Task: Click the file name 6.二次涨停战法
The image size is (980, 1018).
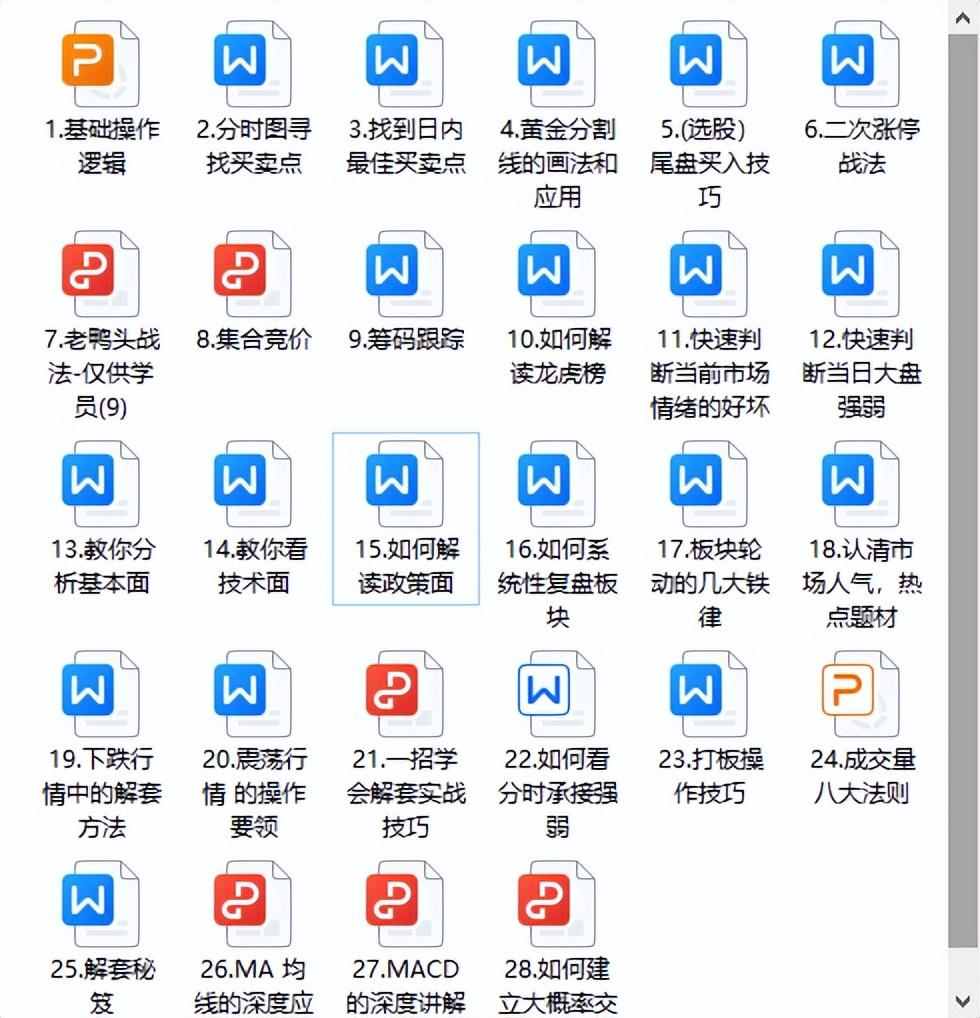Action: click(862, 146)
